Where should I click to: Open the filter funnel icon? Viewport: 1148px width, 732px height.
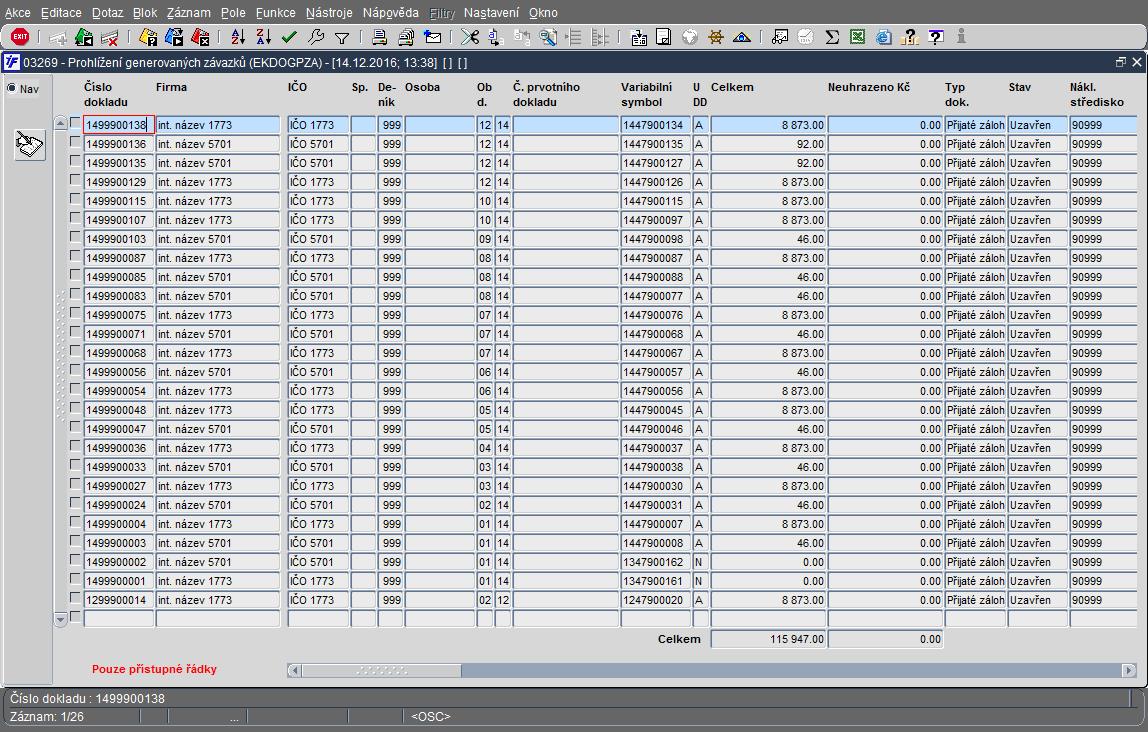click(341, 37)
